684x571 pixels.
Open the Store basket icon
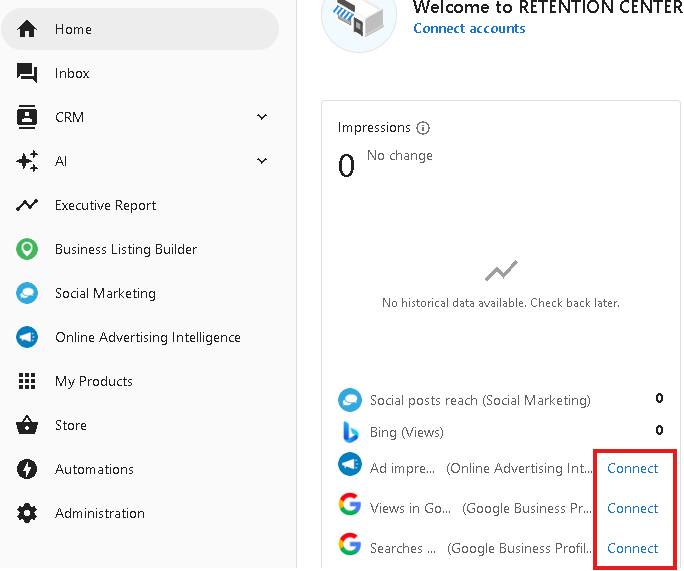27,425
